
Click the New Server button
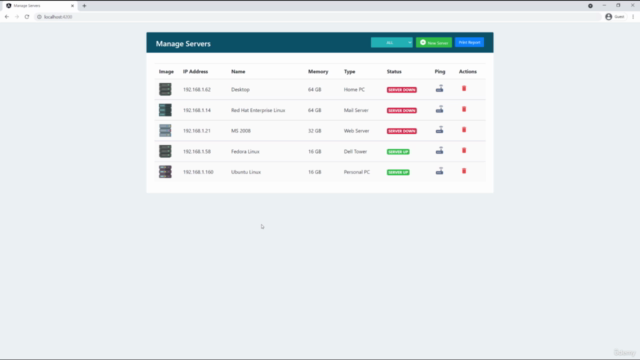(x=434, y=42)
